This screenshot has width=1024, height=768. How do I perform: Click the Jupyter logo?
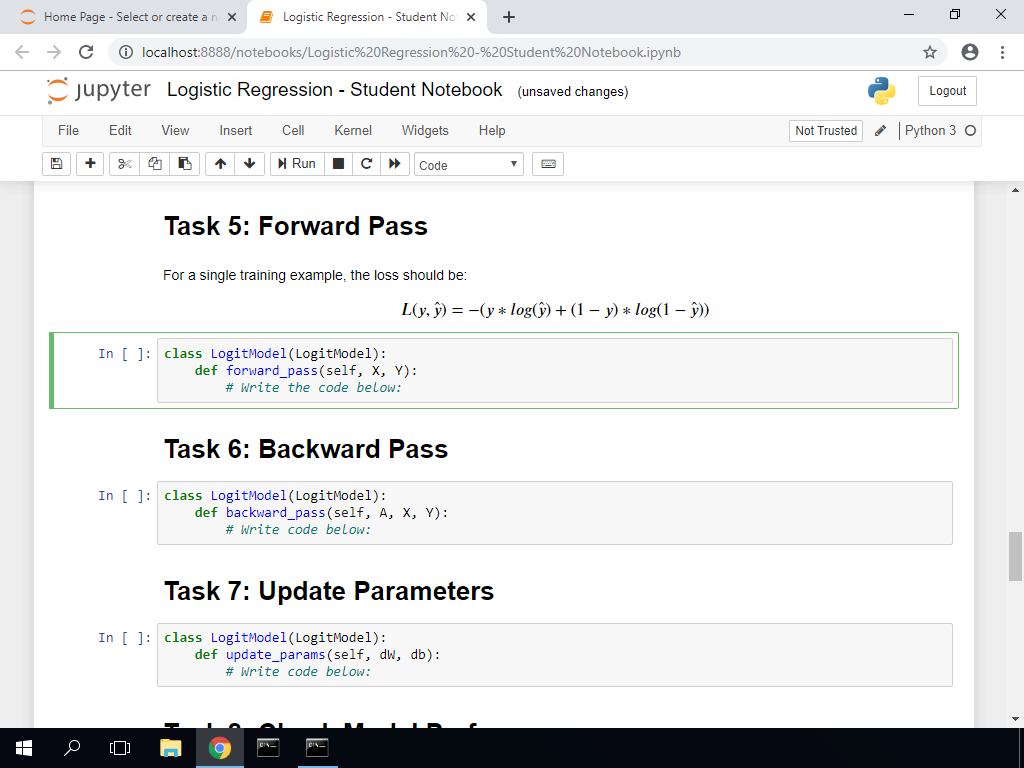pyautogui.click(x=99, y=90)
